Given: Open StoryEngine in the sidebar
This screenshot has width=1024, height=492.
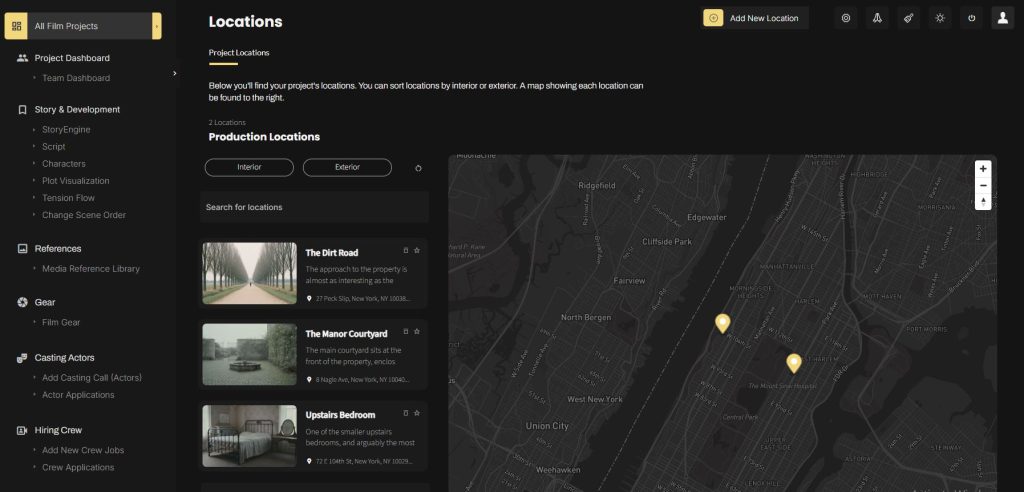Looking at the screenshot, I should point(66,129).
